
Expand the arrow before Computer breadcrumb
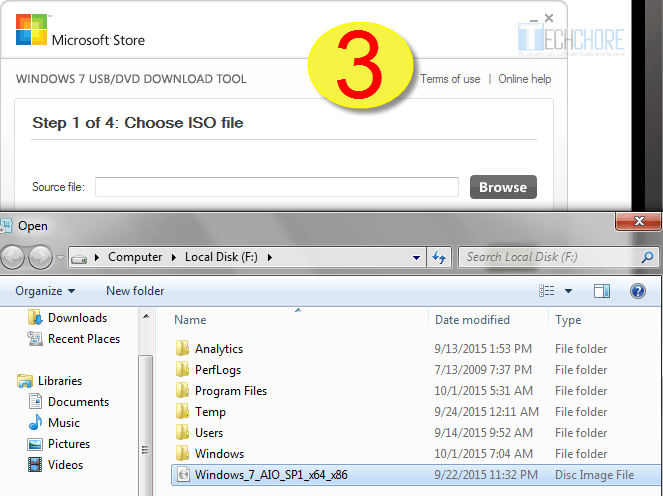97,257
